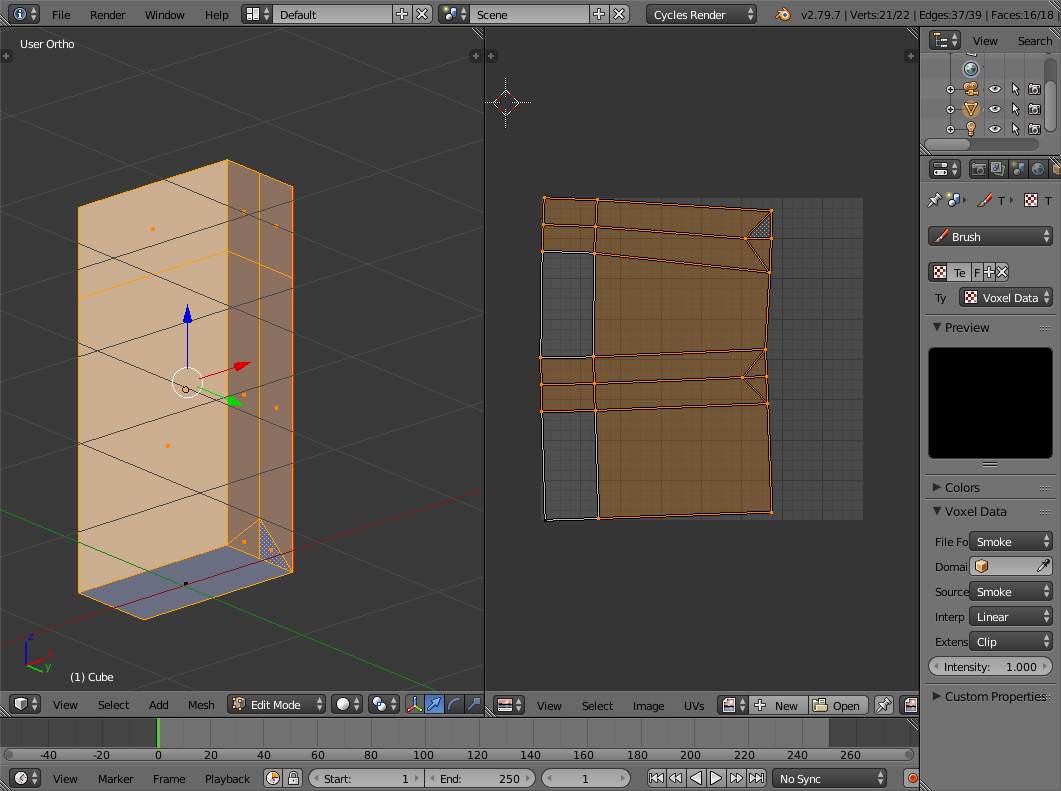
Task: Open the timeline Marker menu
Action: 115,779
